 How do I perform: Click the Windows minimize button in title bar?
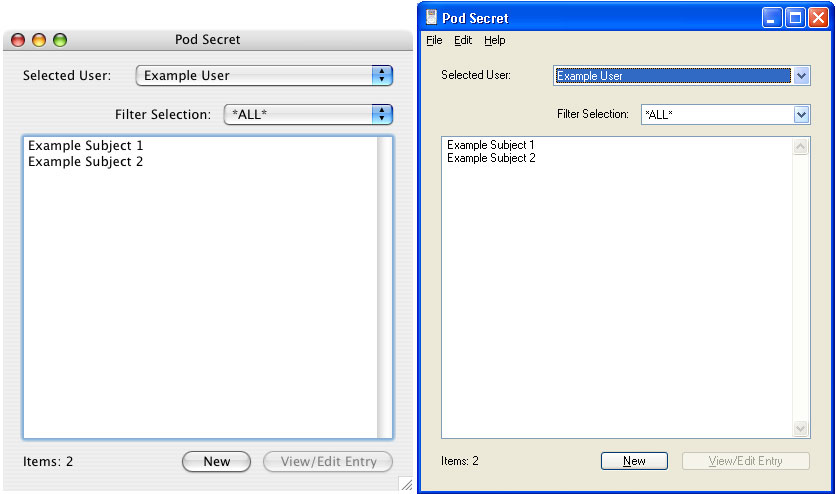click(x=771, y=18)
